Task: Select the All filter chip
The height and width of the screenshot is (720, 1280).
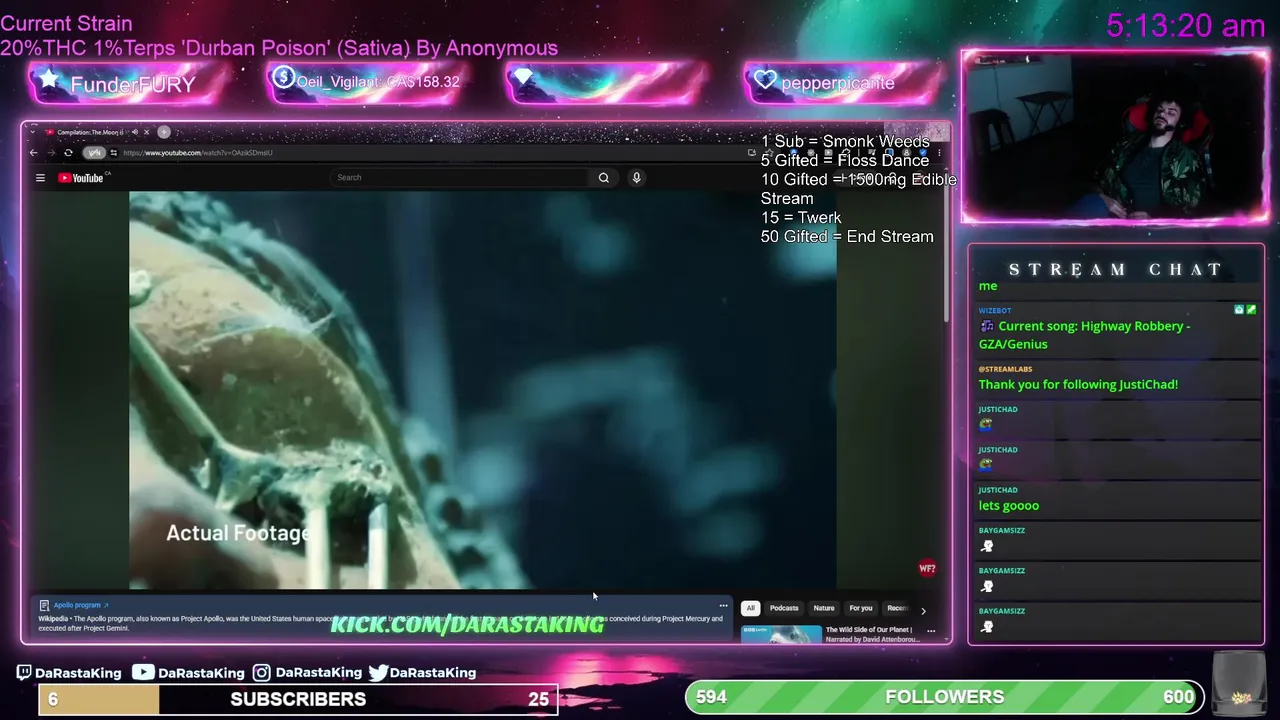Action: [750, 608]
